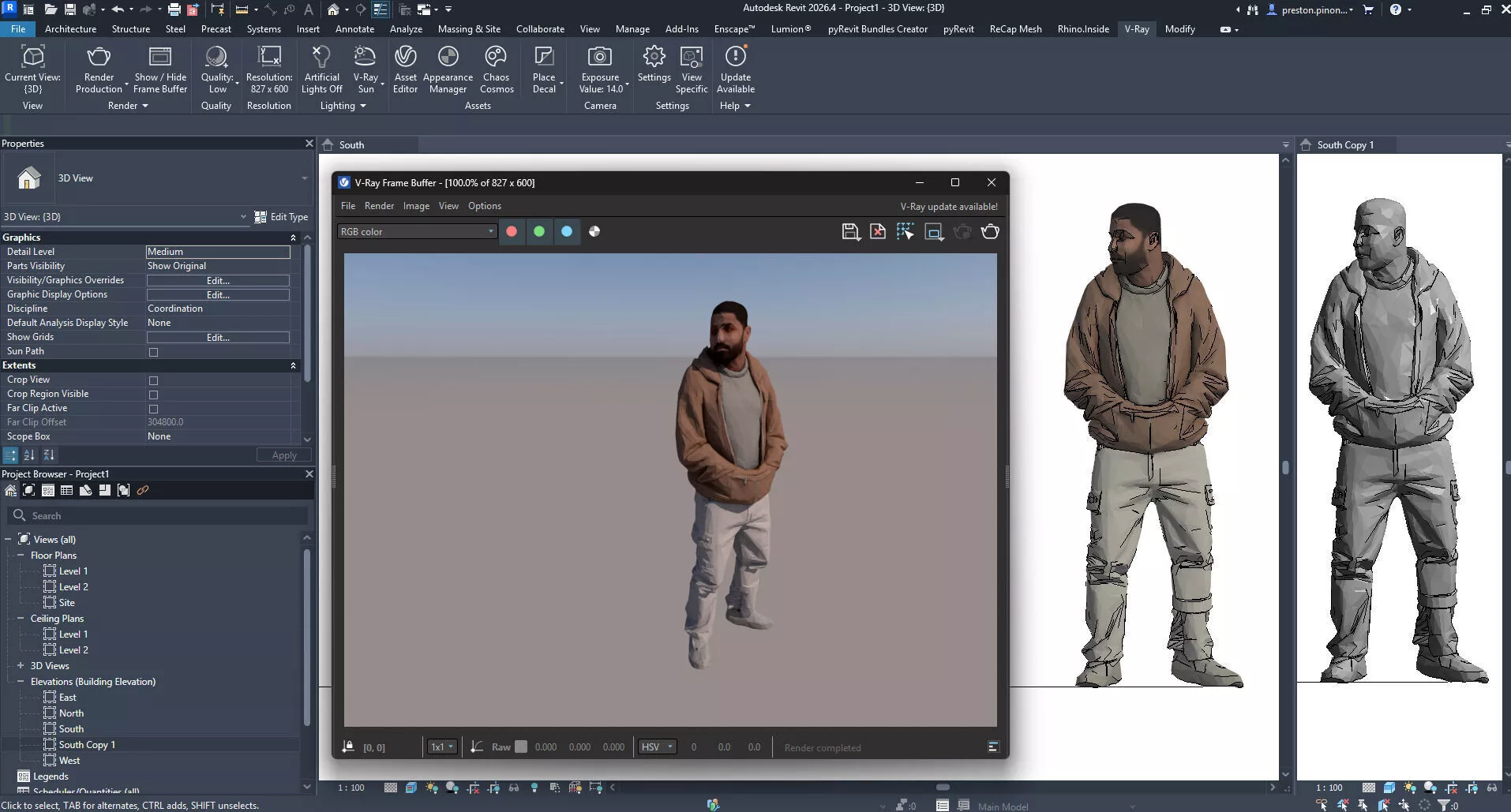Screen dimensions: 1511x812
Task: Expand the Render panel dropdown
Action: point(128,106)
